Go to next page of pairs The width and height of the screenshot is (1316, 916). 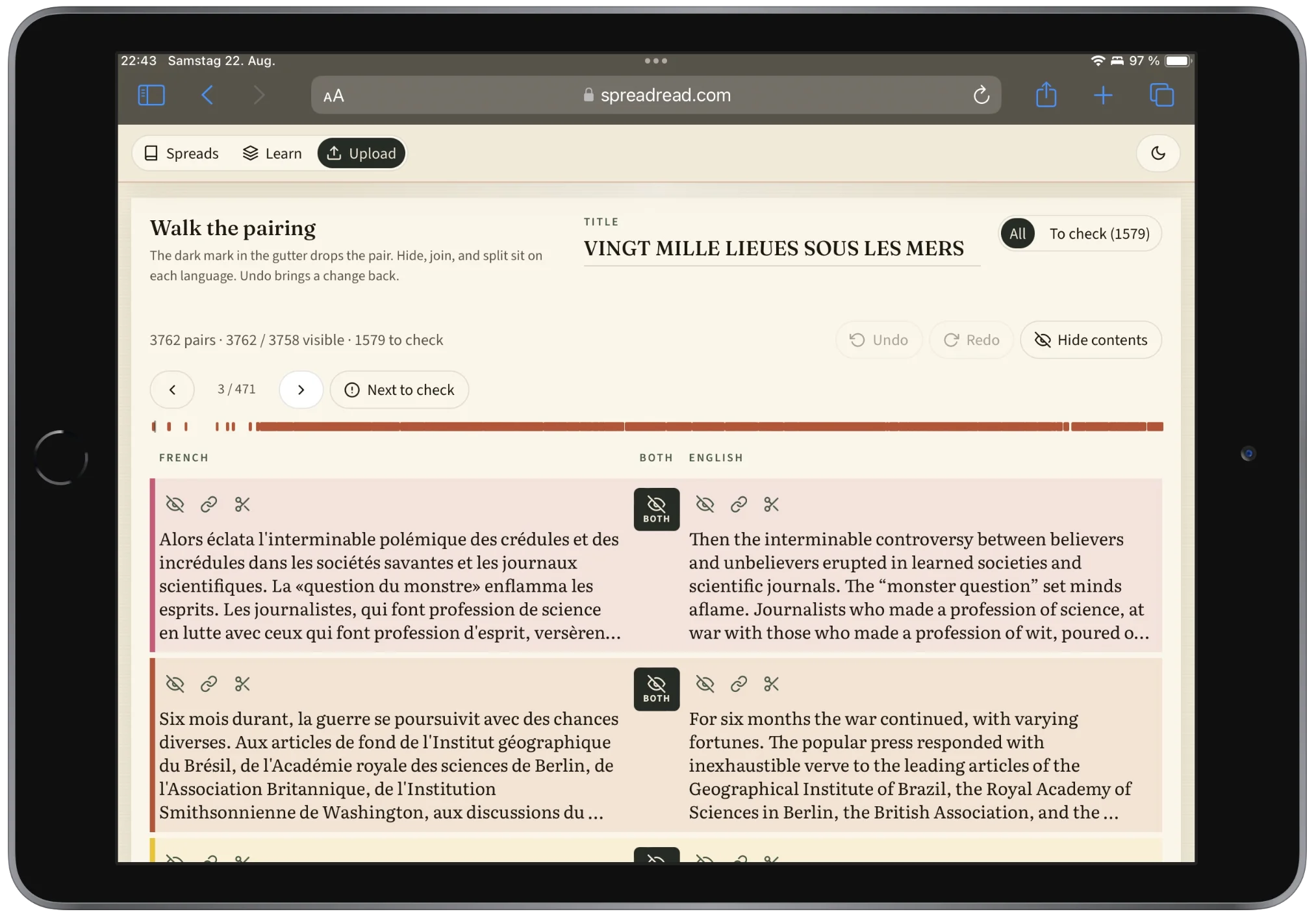point(301,390)
